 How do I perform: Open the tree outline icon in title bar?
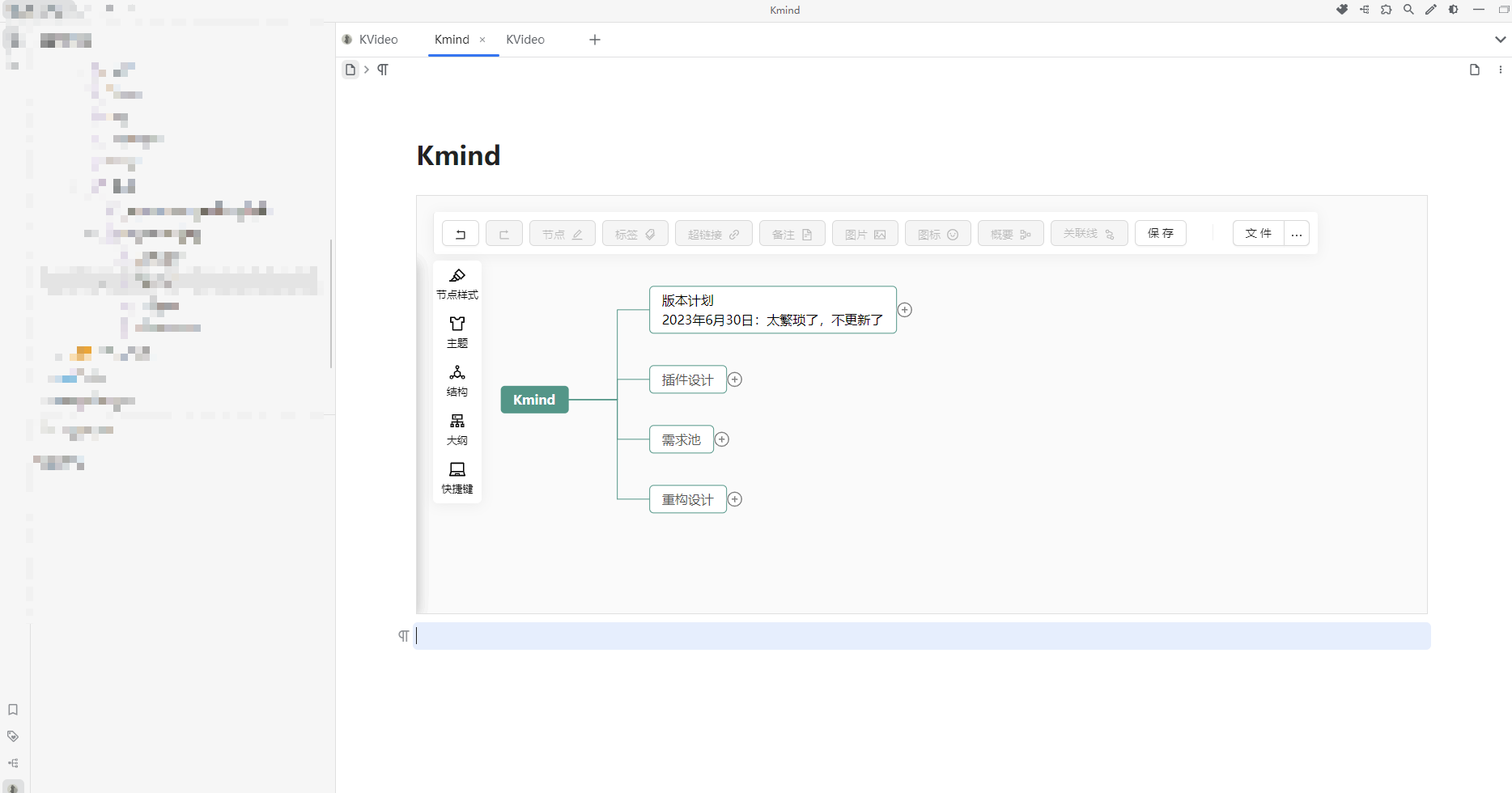point(1365,10)
